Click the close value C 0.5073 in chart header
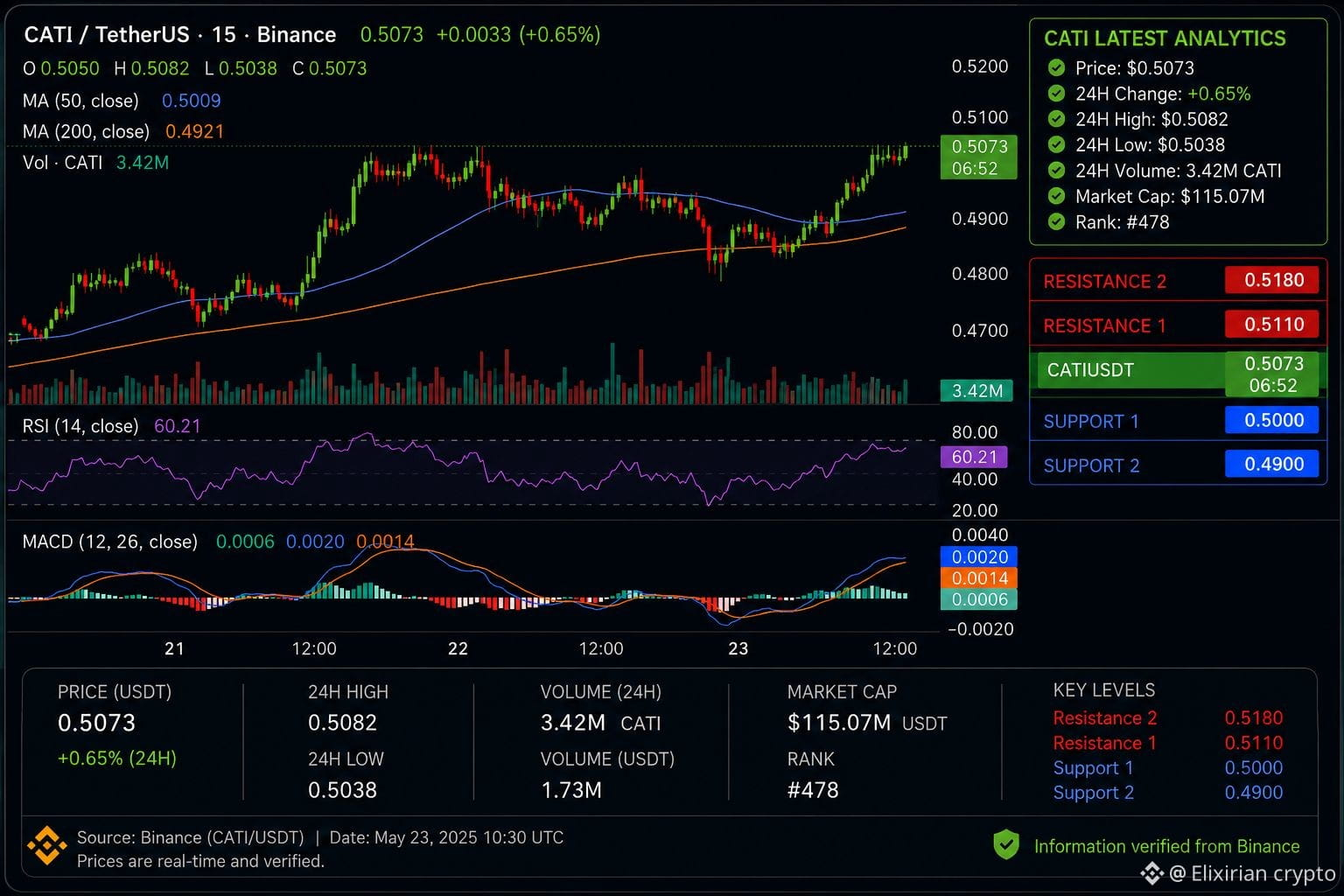 coord(330,68)
